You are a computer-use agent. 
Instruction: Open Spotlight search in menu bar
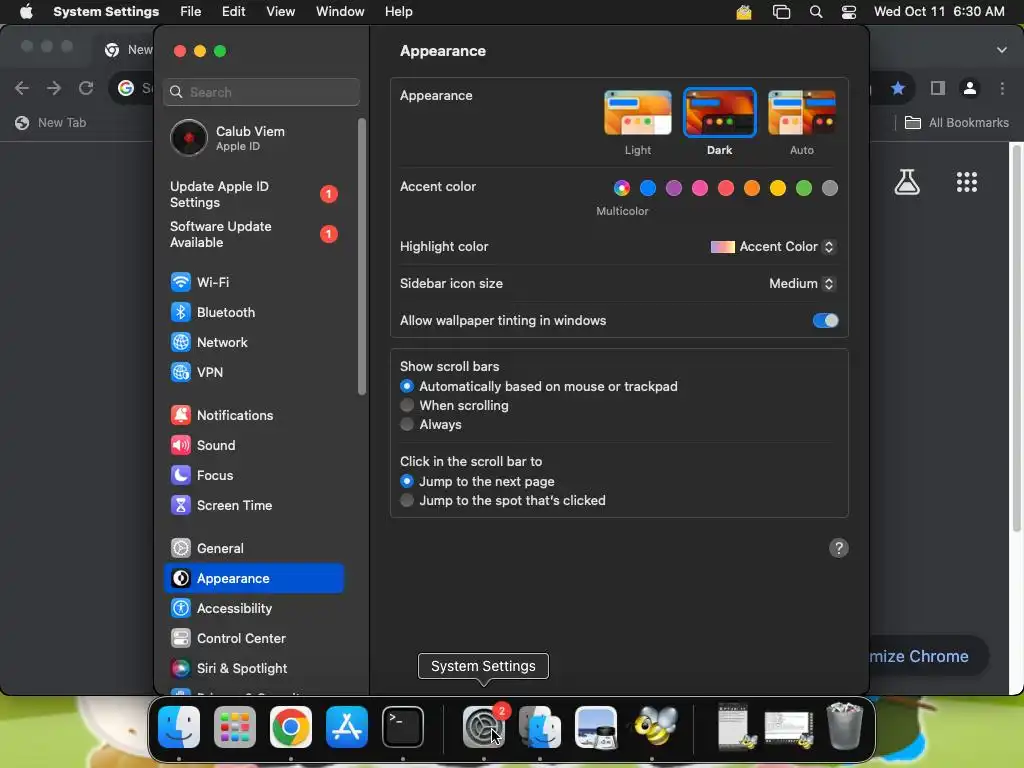[x=816, y=12]
